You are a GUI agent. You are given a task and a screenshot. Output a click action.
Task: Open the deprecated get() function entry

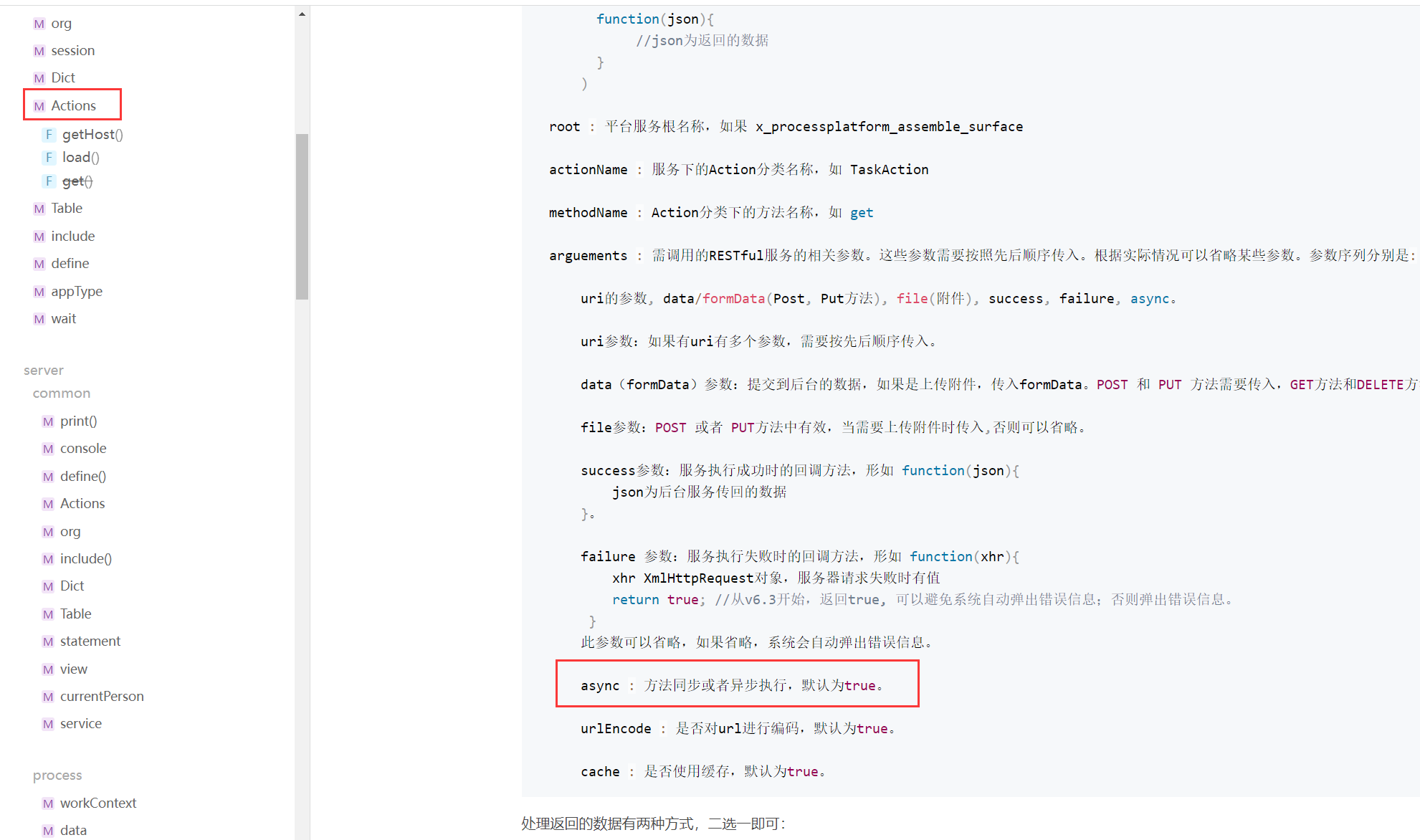(x=77, y=181)
